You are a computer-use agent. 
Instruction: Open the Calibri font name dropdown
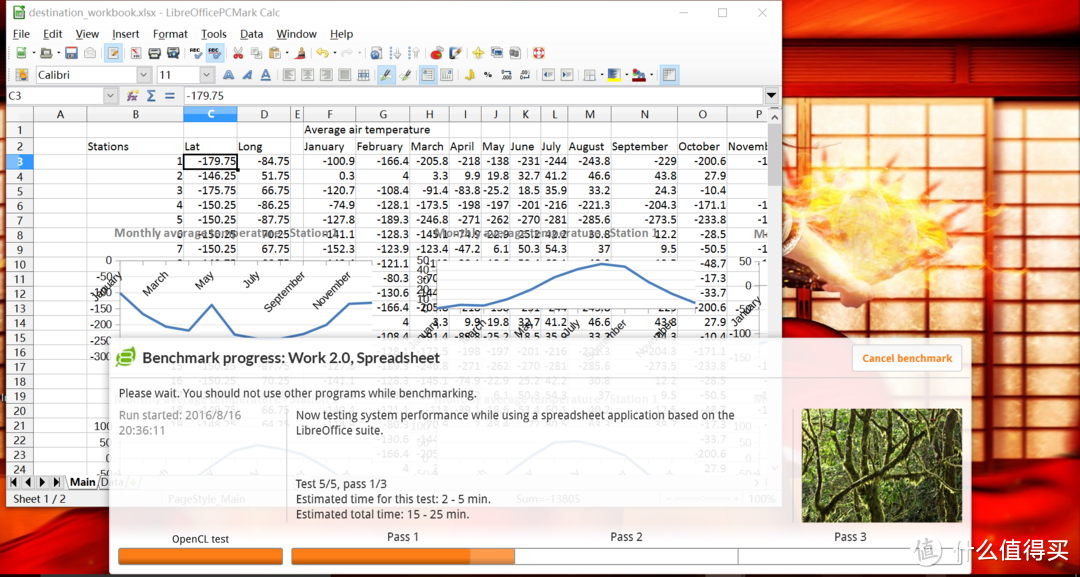pos(144,75)
